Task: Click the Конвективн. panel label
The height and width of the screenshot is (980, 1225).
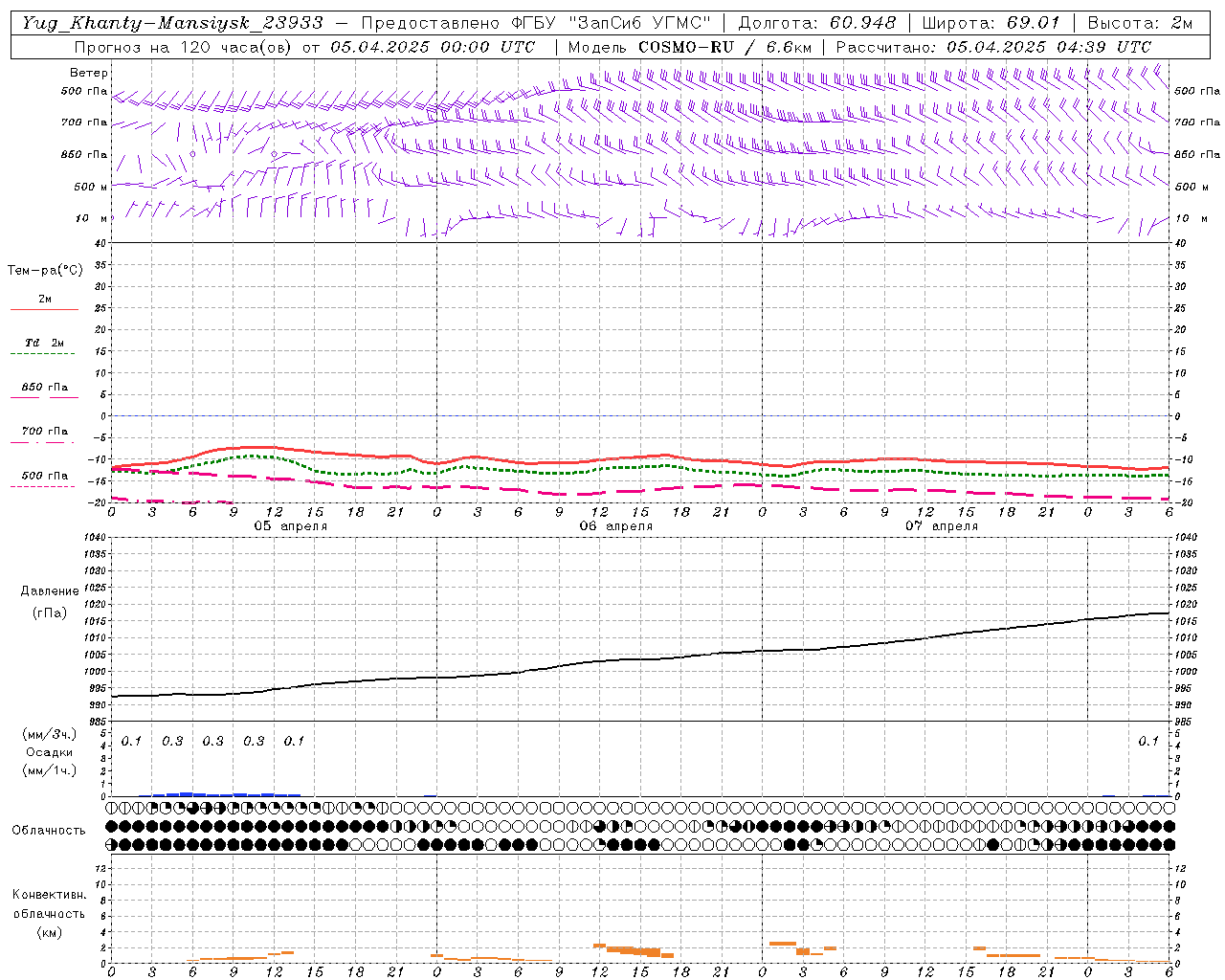Action: 49,895
